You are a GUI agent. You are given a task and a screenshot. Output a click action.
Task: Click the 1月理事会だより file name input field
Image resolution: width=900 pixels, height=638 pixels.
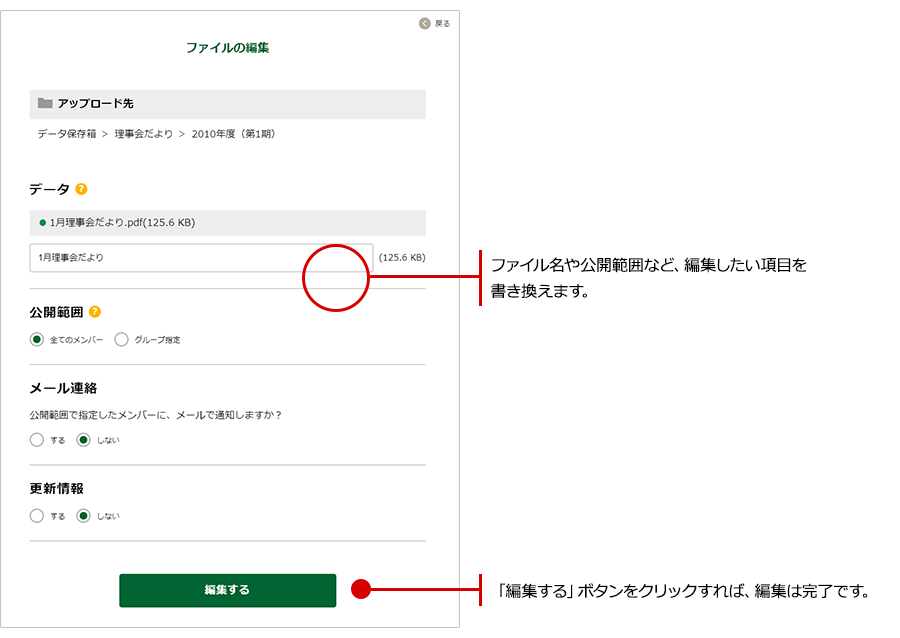pyautogui.click(x=201, y=258)
